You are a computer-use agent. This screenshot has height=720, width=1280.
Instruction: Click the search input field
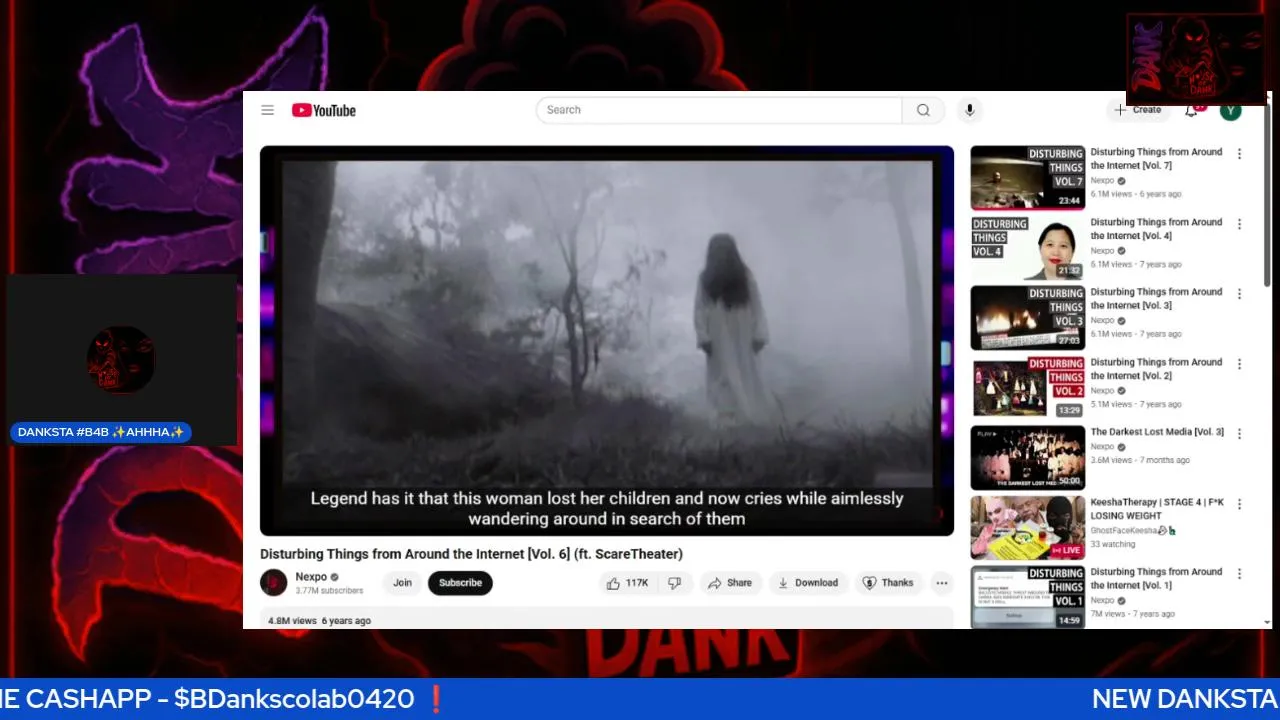720,110
